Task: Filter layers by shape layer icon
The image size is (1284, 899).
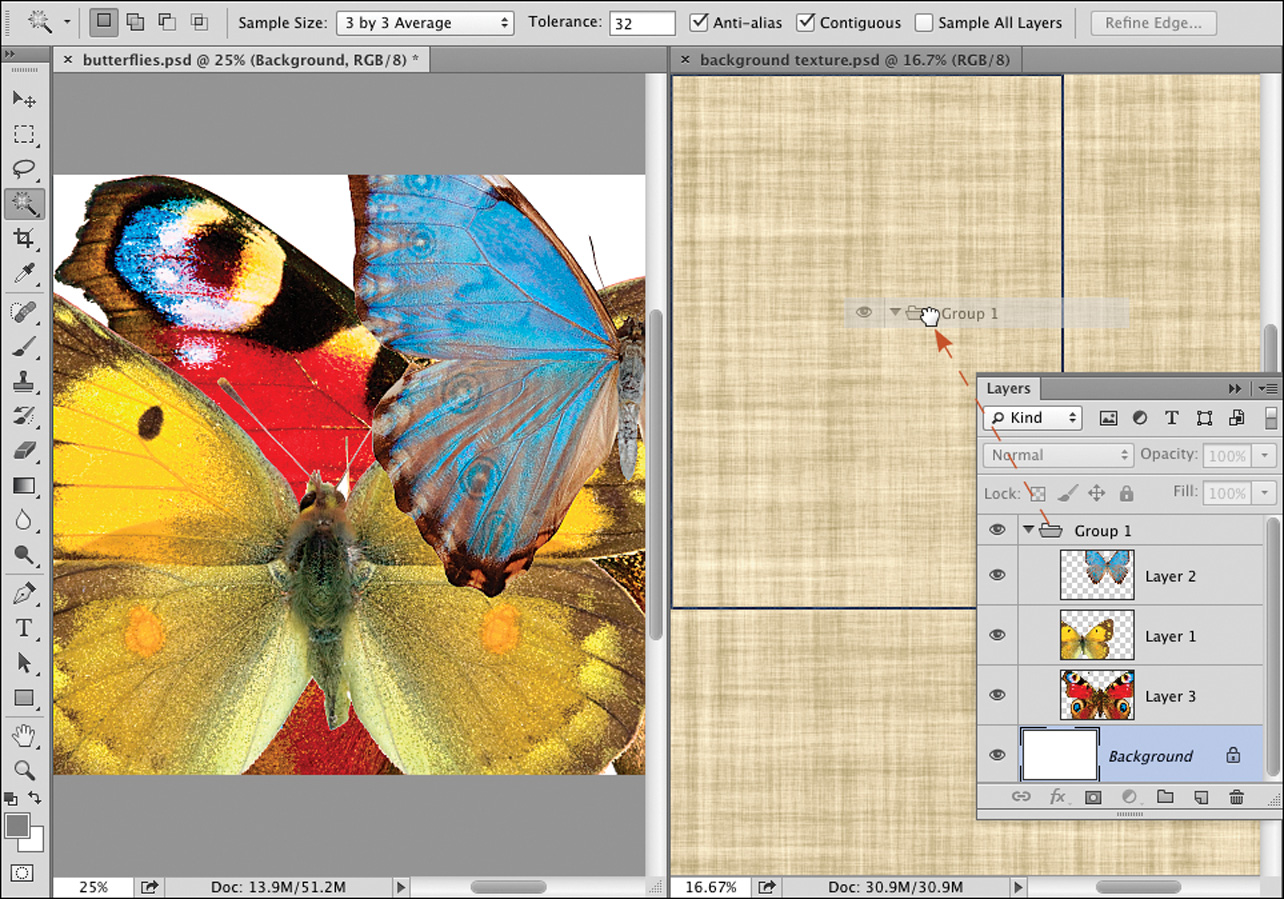Action: pyautogui.click(x=1204, y=418)
